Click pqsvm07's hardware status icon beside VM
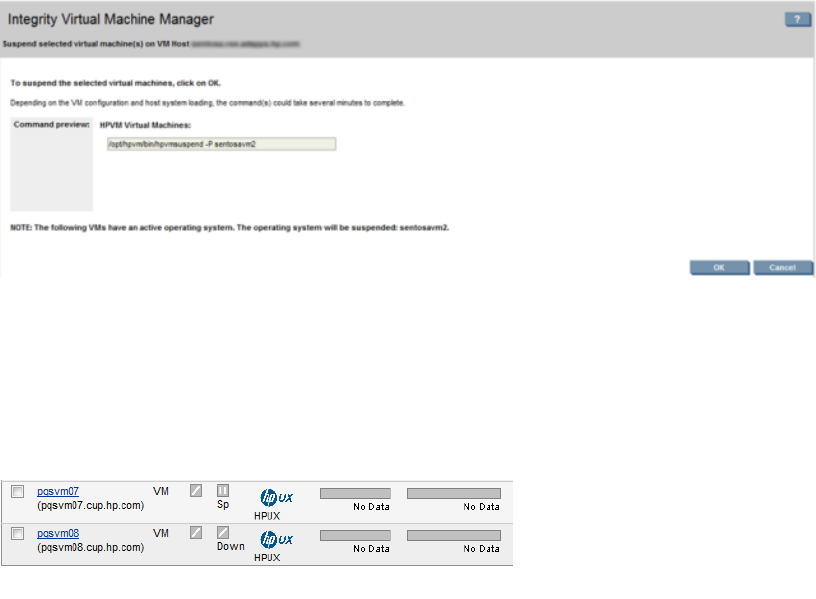Screen dimensions: 816x599 pos(196,491)
